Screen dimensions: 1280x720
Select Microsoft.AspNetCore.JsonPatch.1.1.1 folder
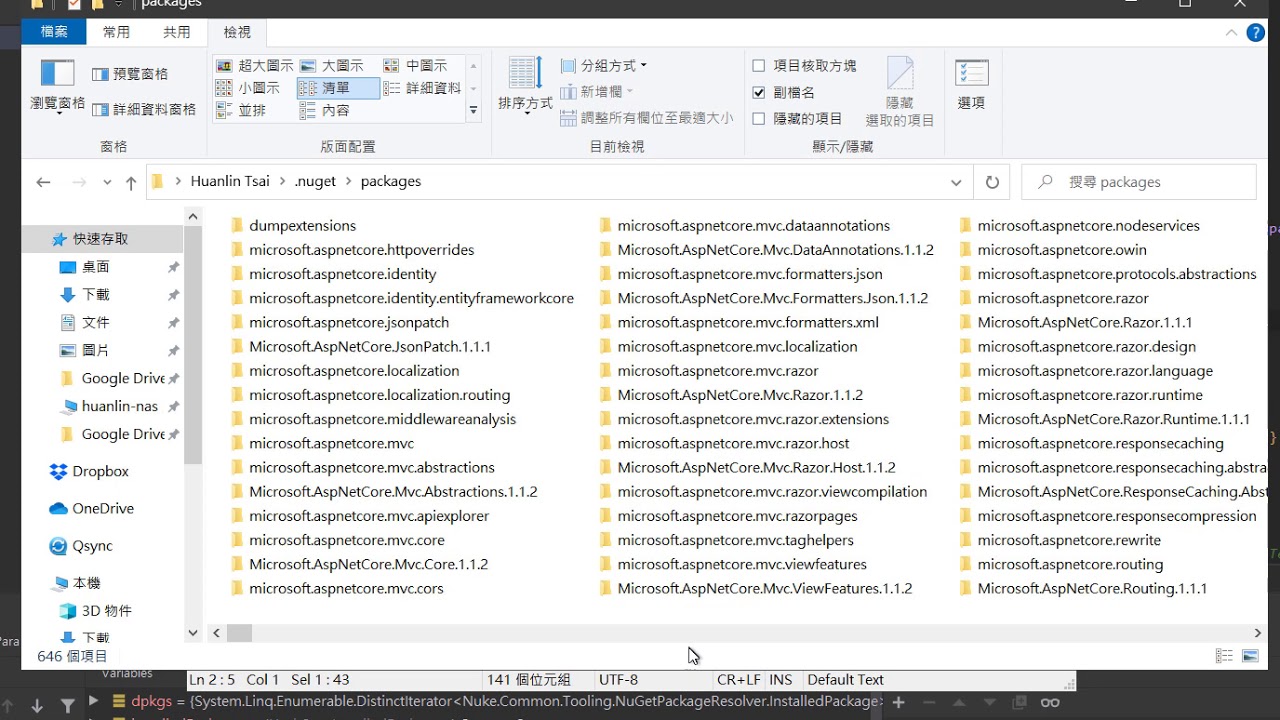click(360, 347)
